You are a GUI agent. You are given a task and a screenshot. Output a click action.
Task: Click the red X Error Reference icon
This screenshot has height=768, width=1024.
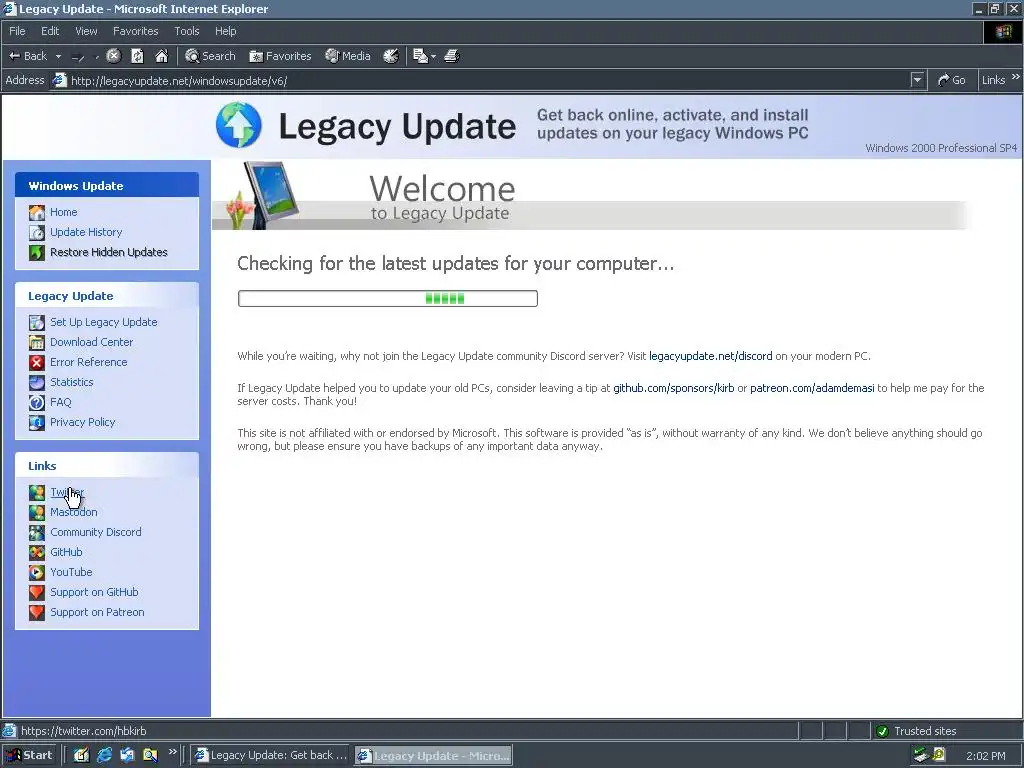pyautogui.click(x=37, y=362)
